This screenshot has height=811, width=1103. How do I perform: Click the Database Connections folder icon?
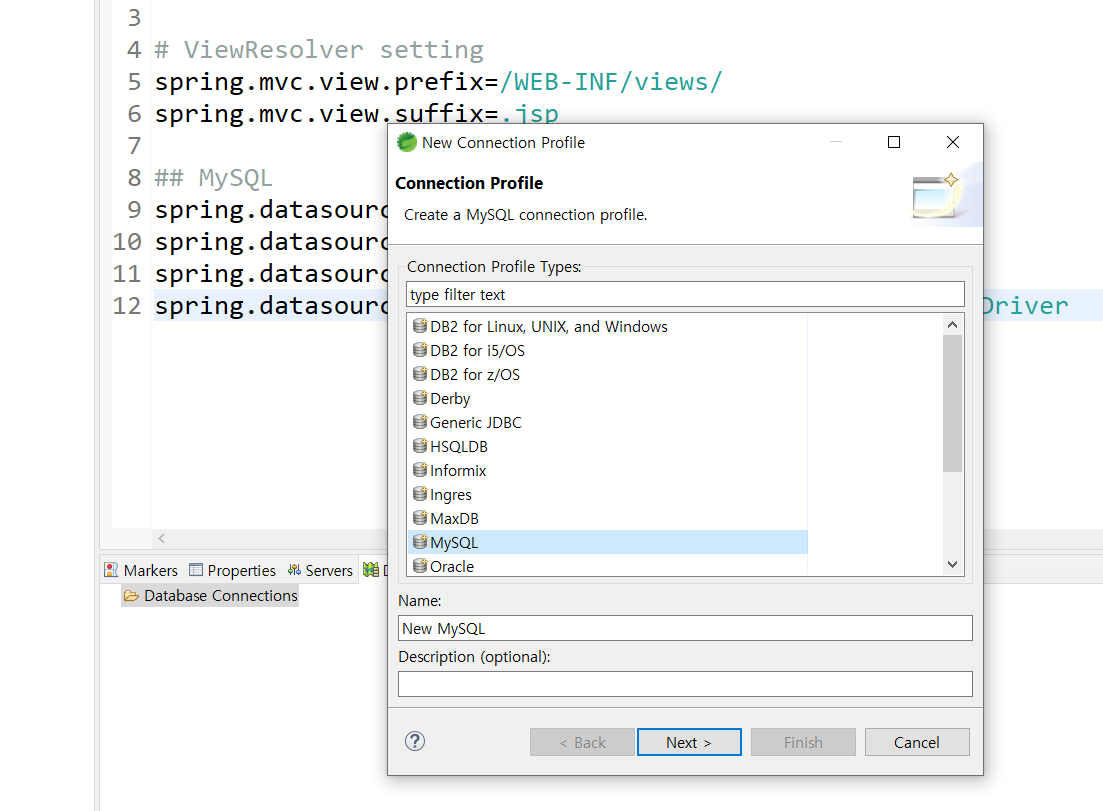tap(132, 596)
